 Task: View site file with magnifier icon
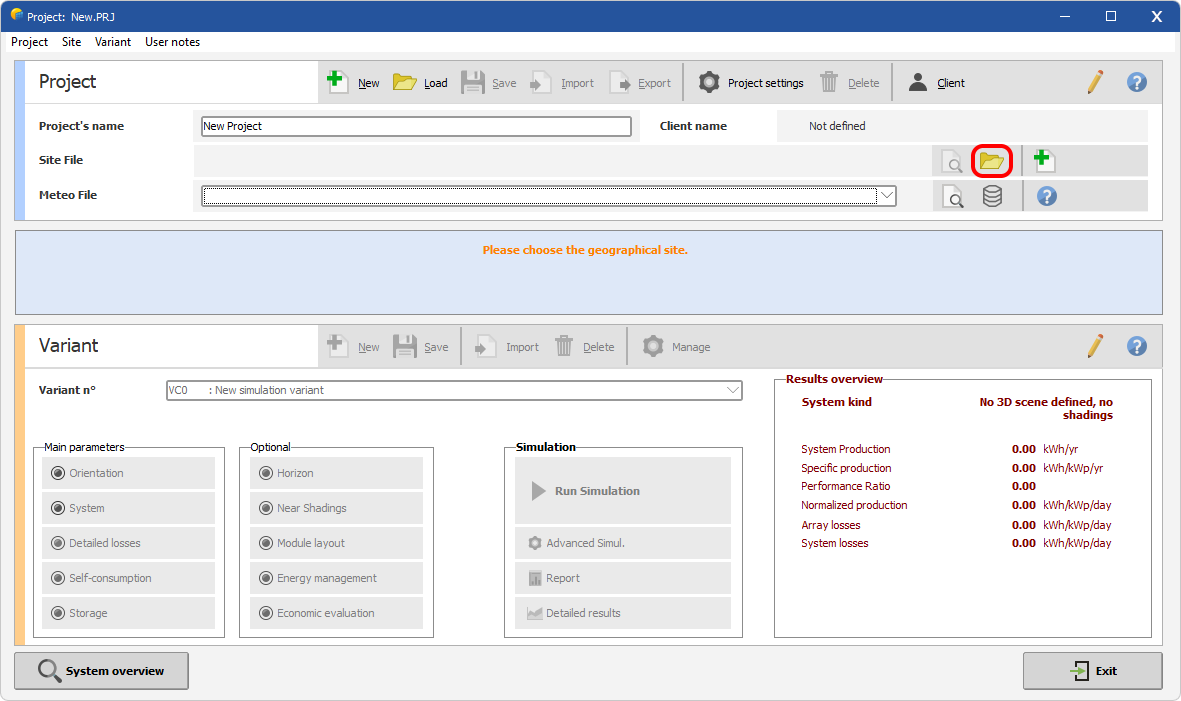(952, 161)
